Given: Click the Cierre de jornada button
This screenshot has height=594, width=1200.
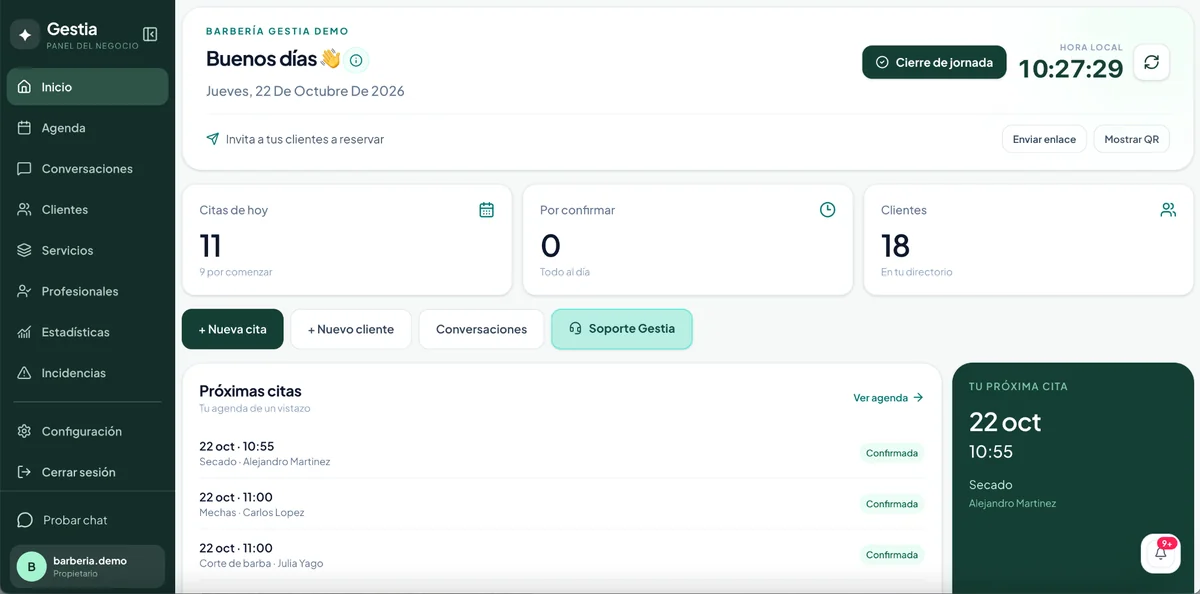Looking at the screenshot, I should 934,62.
